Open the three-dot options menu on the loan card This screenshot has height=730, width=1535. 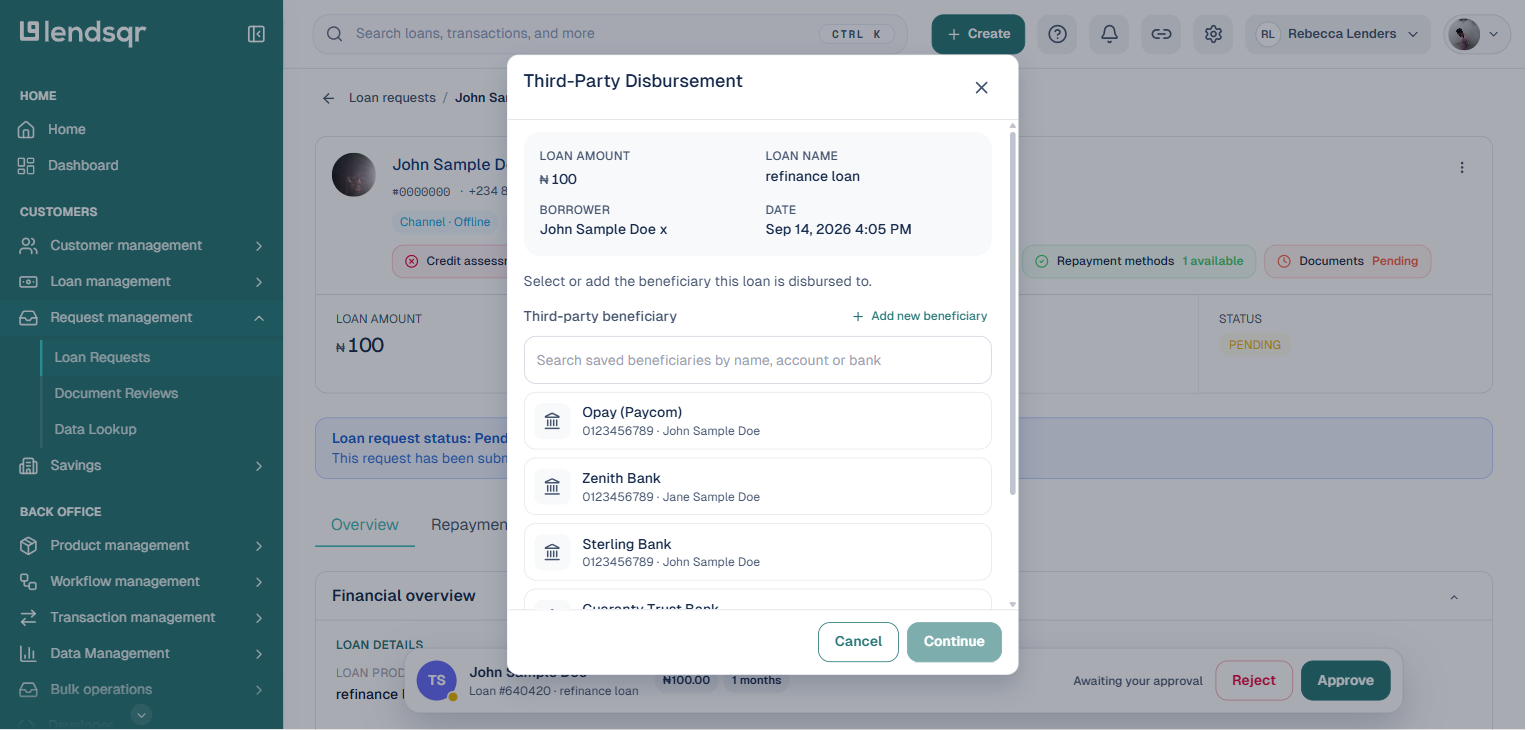(x=1462, y=168)
